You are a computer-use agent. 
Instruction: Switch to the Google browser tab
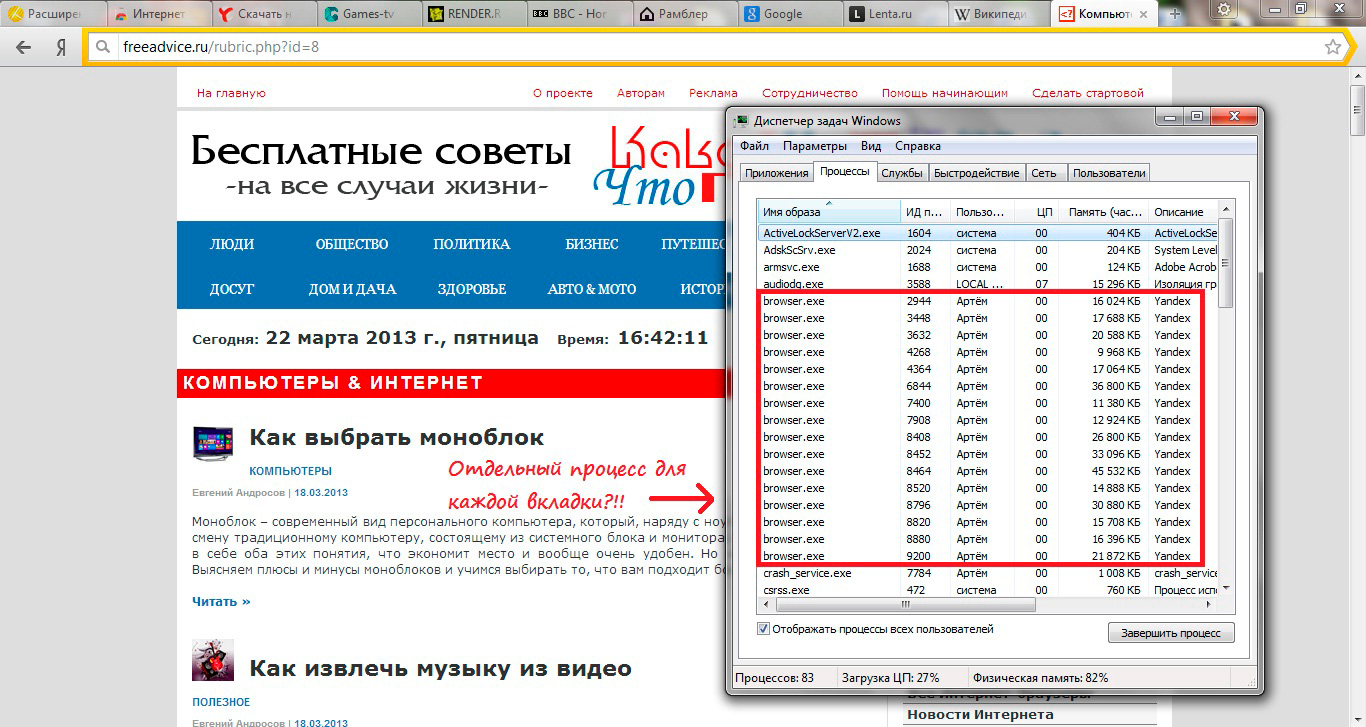[788, 14]
